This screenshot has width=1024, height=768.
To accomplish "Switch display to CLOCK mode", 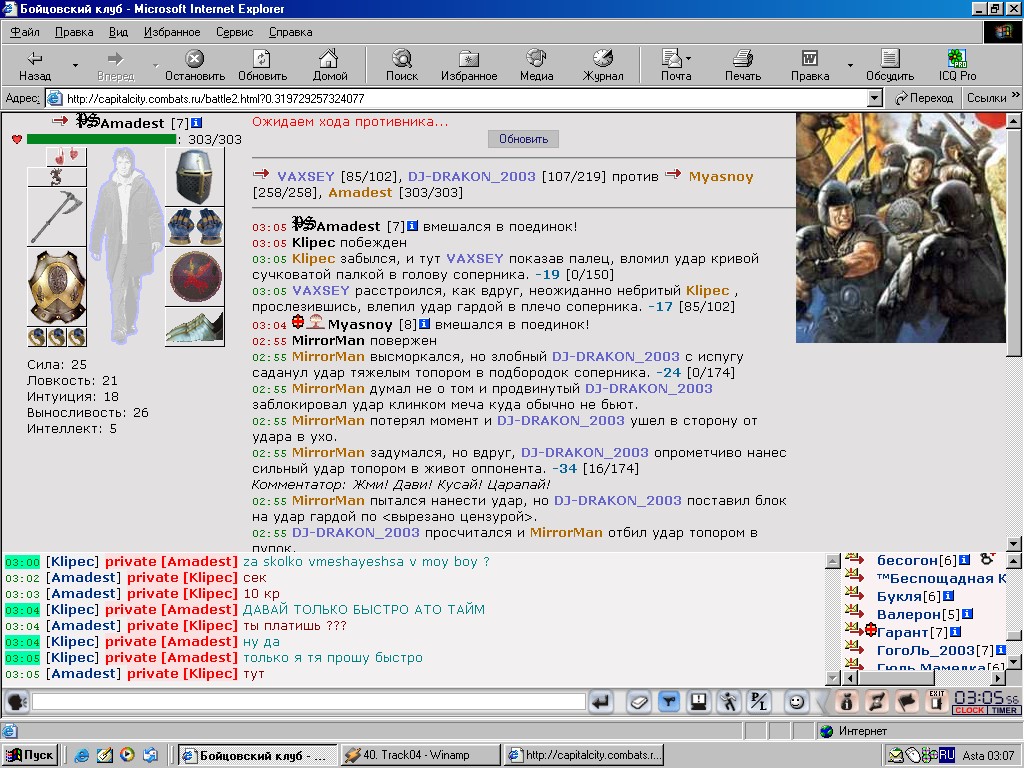I will coord(970,711).
